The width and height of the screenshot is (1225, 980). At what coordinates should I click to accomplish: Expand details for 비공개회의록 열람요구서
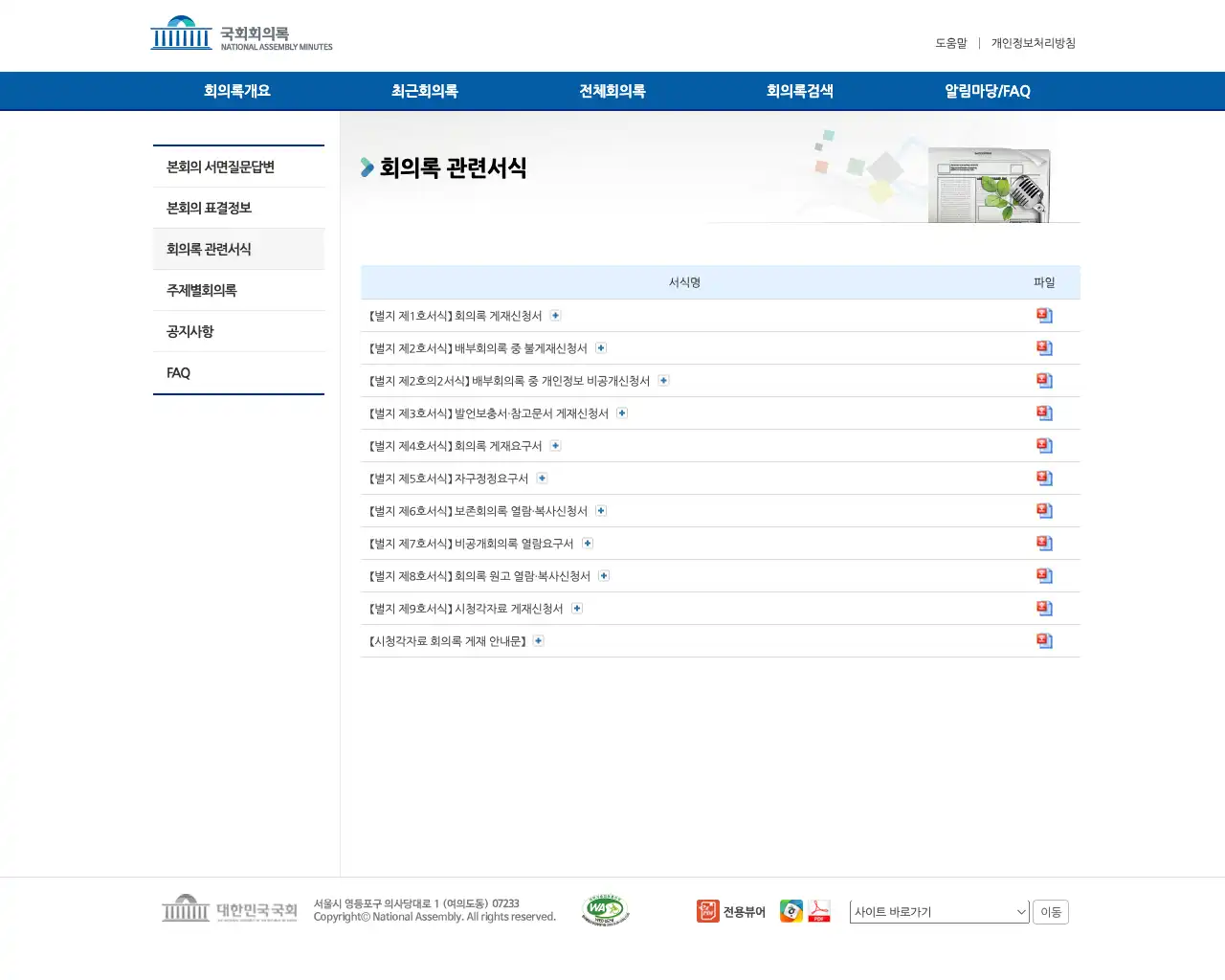click(588, 544)
